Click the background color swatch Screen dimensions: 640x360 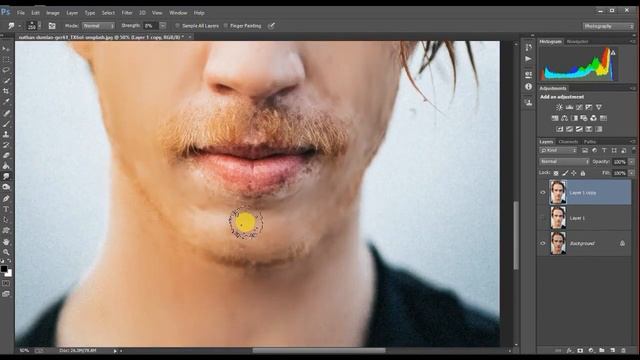[x=9, y=274]
